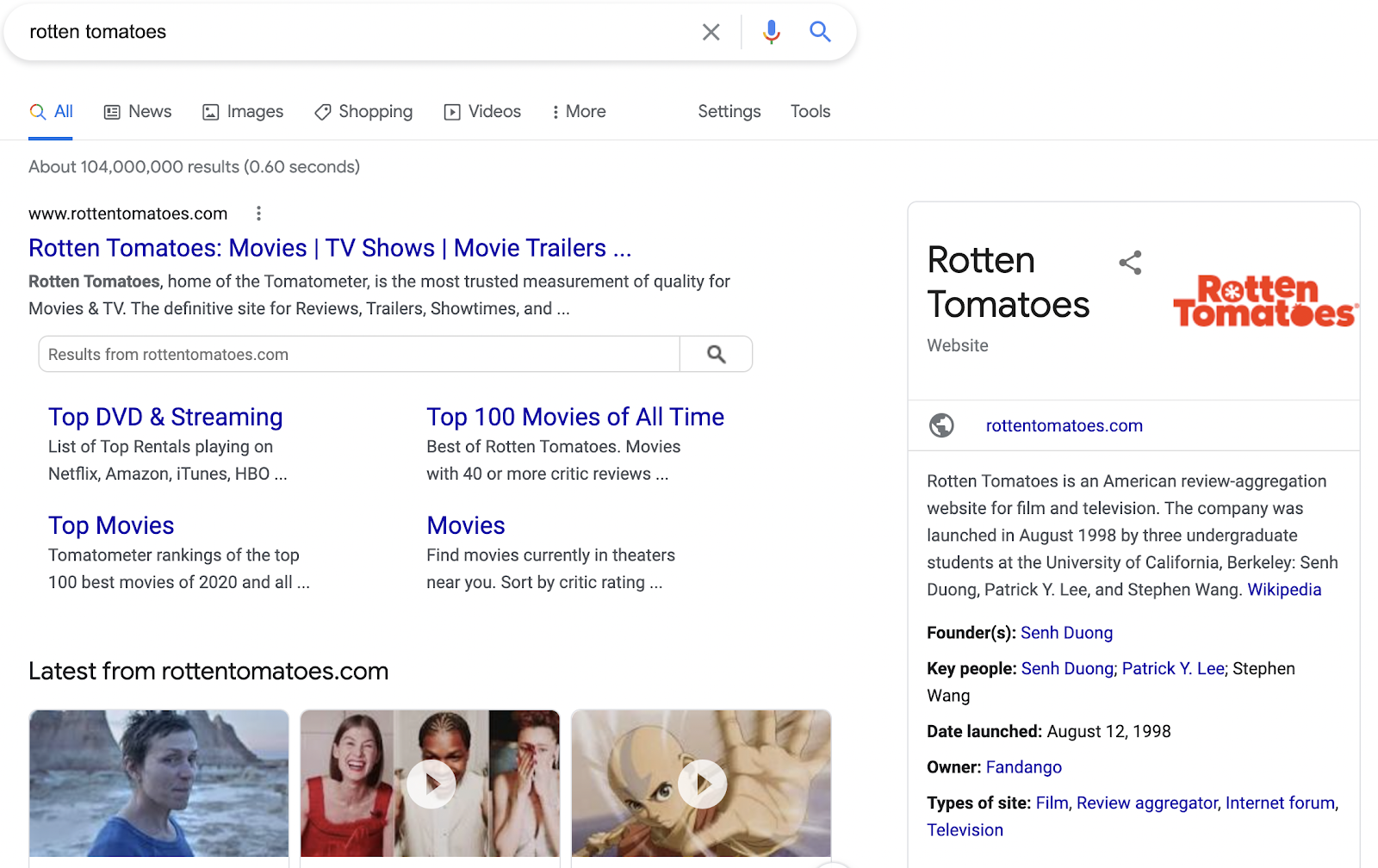
Task: Switch to the Images tab
Action: click(243, 112)
